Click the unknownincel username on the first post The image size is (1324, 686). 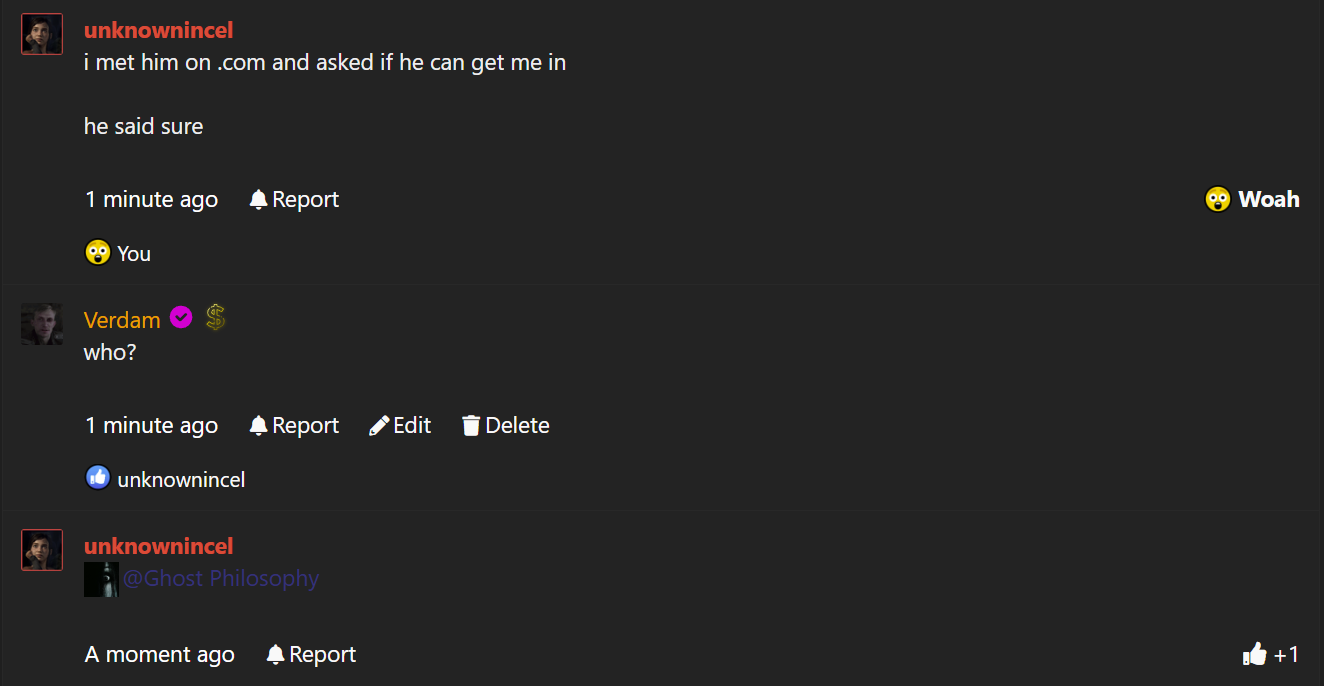158,31
